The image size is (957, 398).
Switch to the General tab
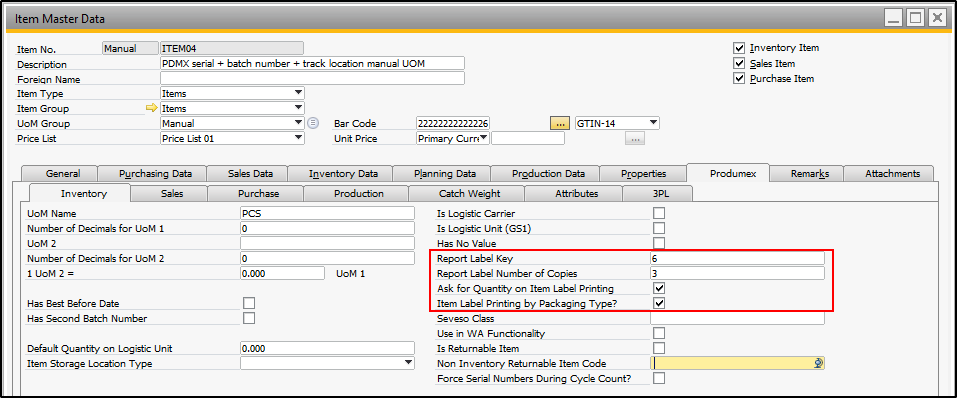[63, 173]
